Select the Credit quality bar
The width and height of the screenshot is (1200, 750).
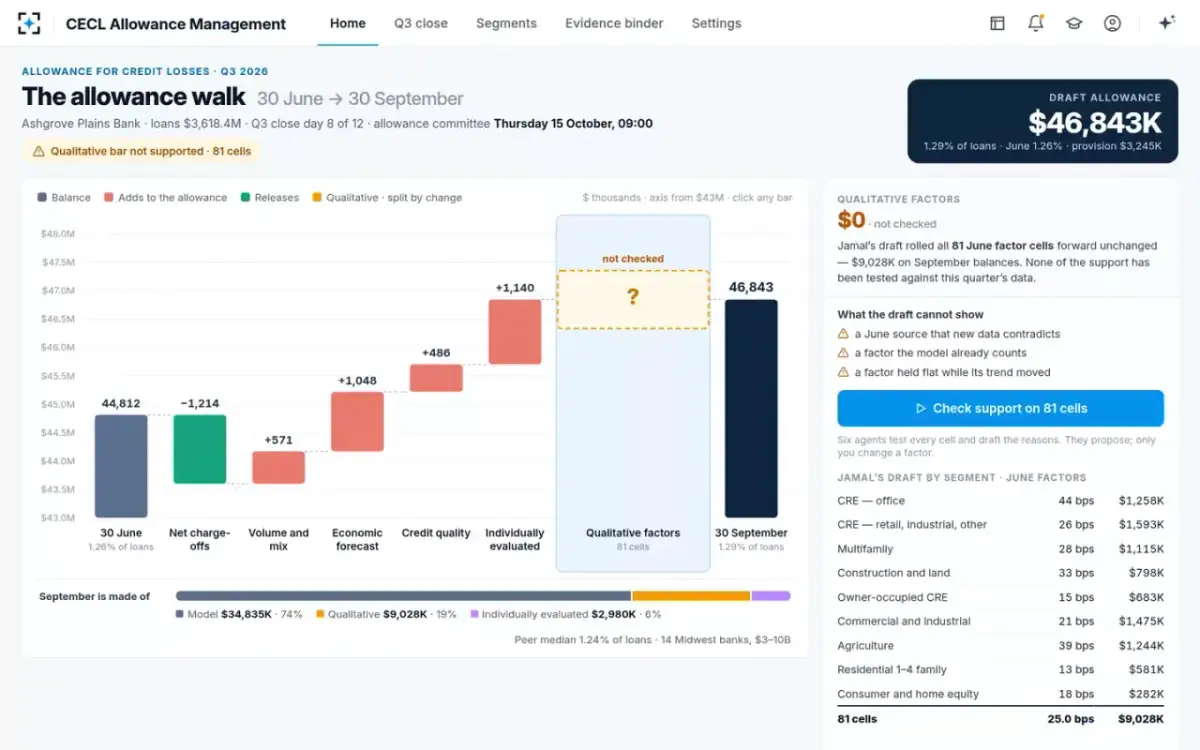[436, 378]
